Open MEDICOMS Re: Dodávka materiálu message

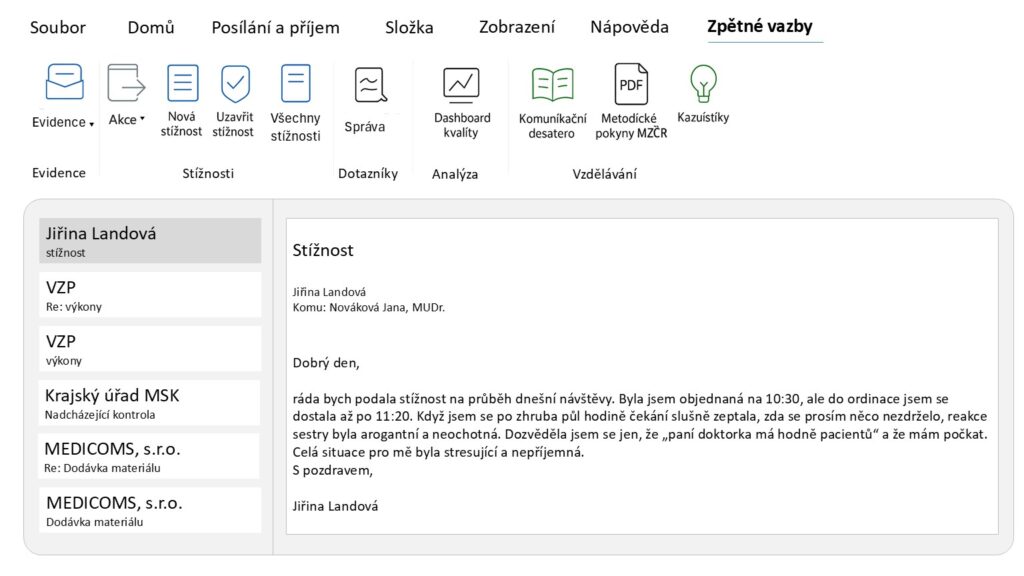click(x=150, y=457)
